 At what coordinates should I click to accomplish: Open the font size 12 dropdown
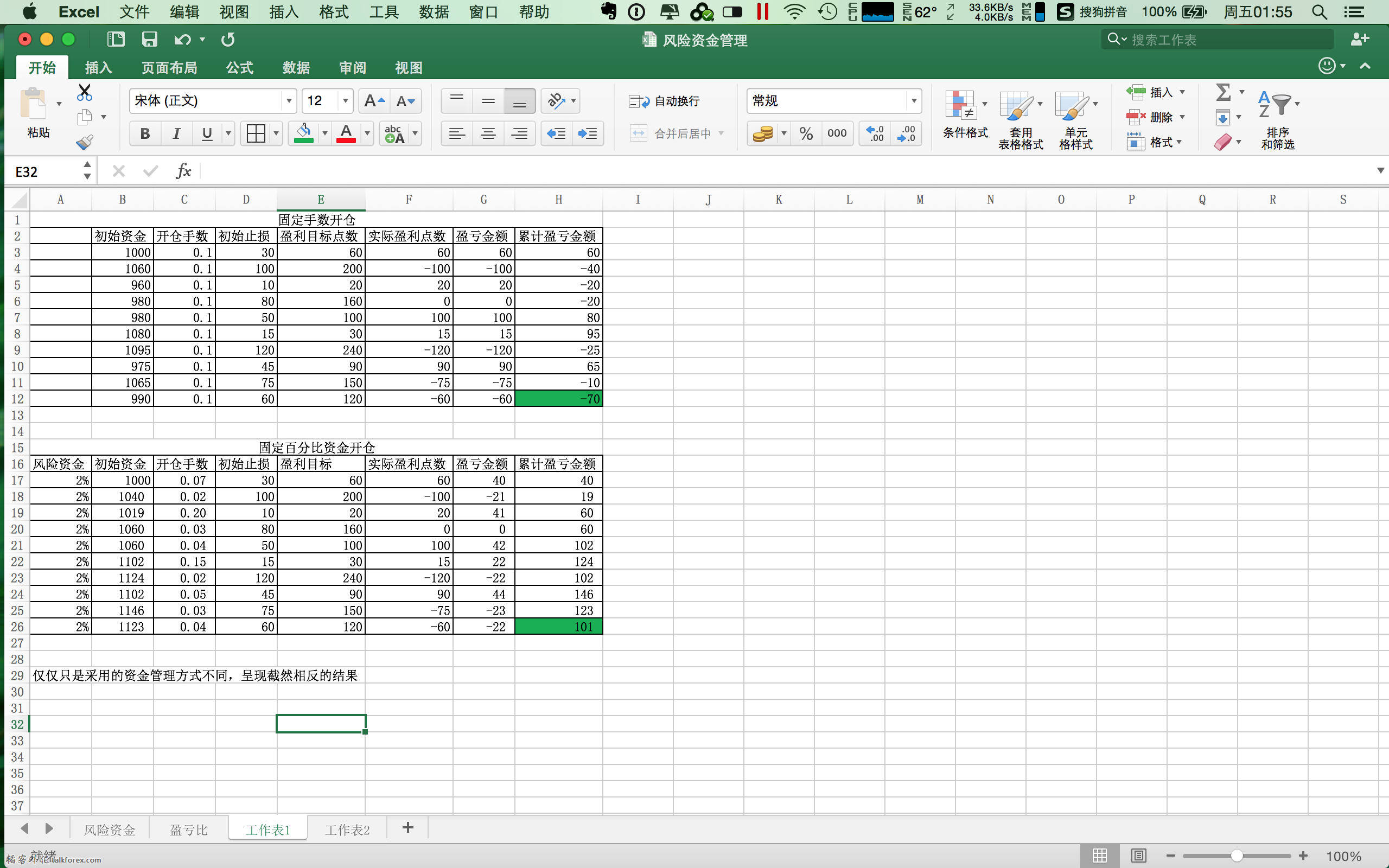point(345,101)
